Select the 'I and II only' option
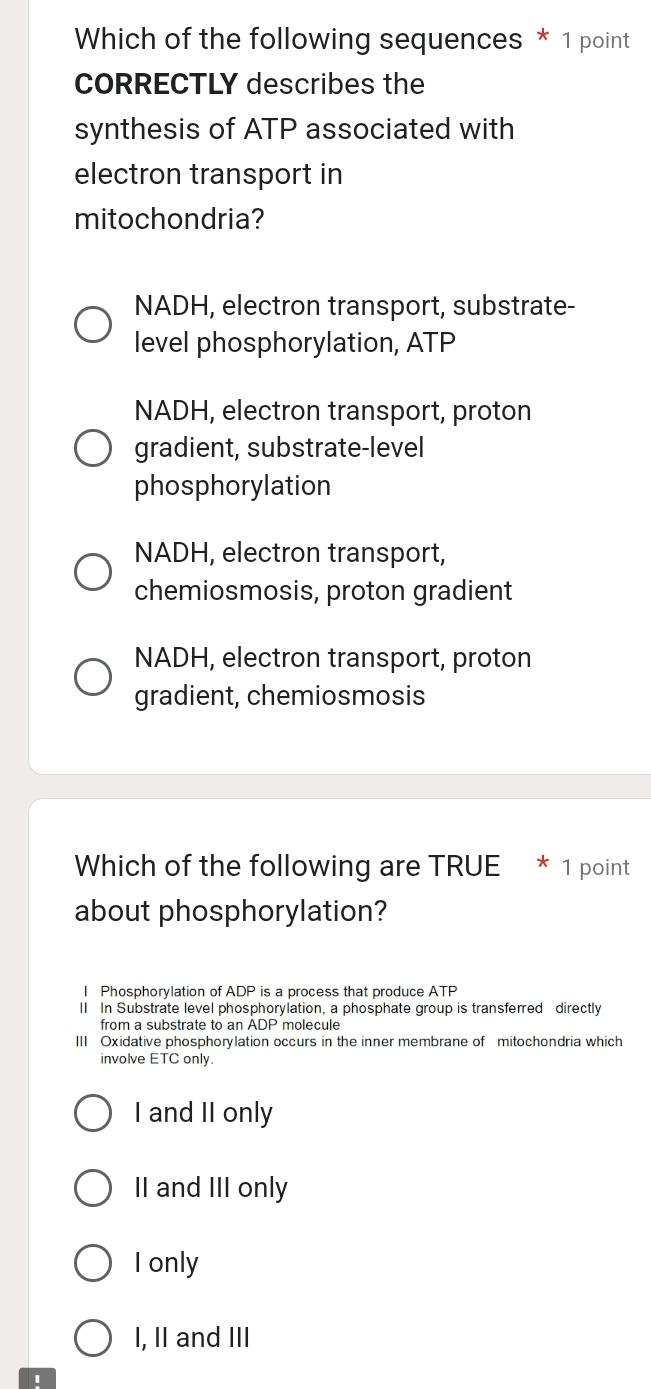This screenshot has height=1389, width=651. pos(92,1112)
